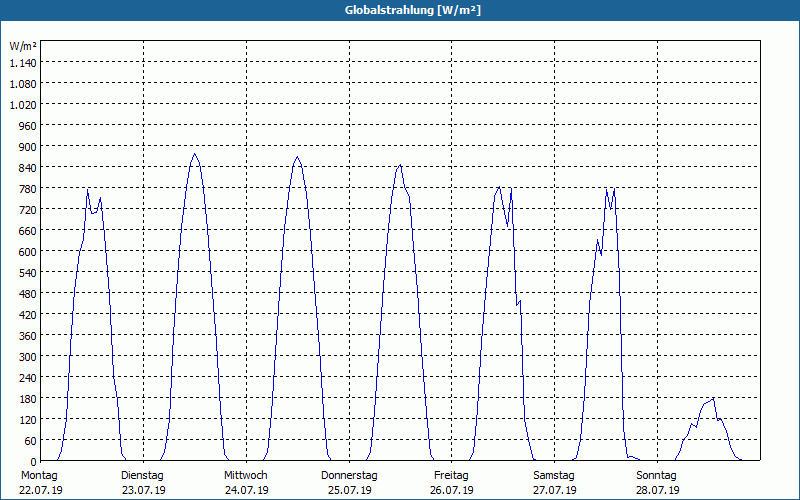Click the 1.140 y-axis value

tap(23, 63)
